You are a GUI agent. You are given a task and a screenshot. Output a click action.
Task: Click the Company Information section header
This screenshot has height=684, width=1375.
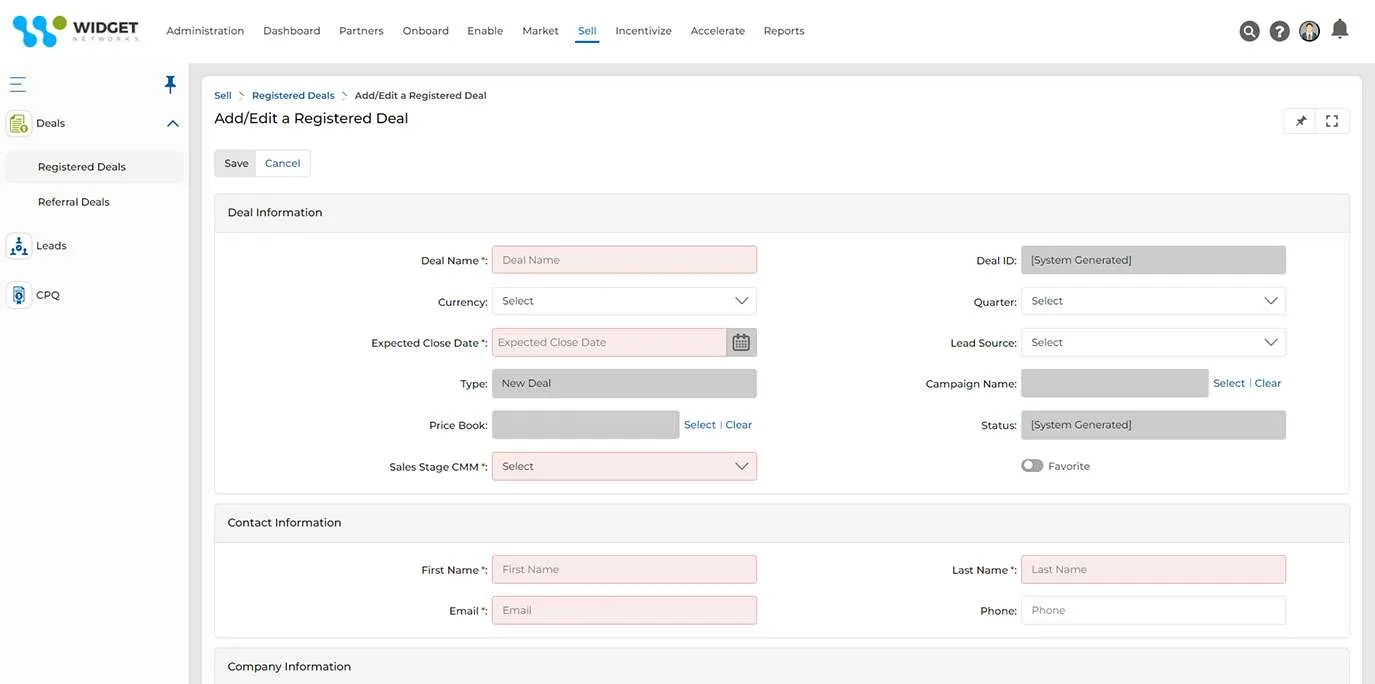click(782, 666)
